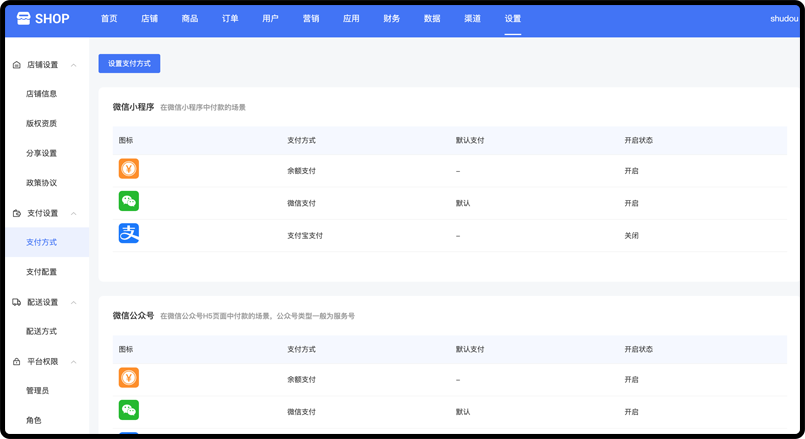Open 角色 in the sidebar
This screenshot has height=439, width=805.
click(33, 420)
